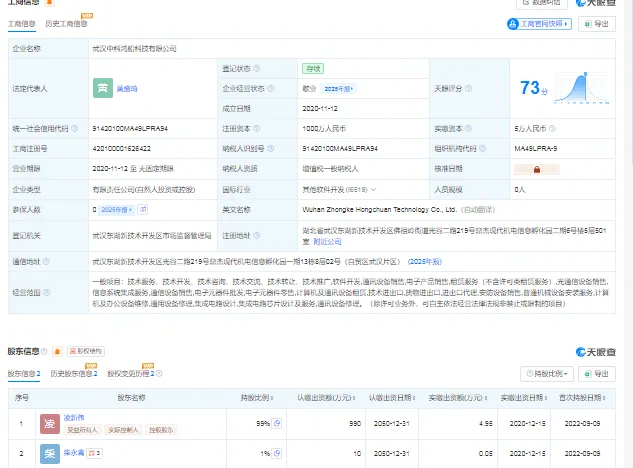Viewport: 633px width, 468px height.
Task: Click help icon next to 实缴资本
Action: (468, 128)
